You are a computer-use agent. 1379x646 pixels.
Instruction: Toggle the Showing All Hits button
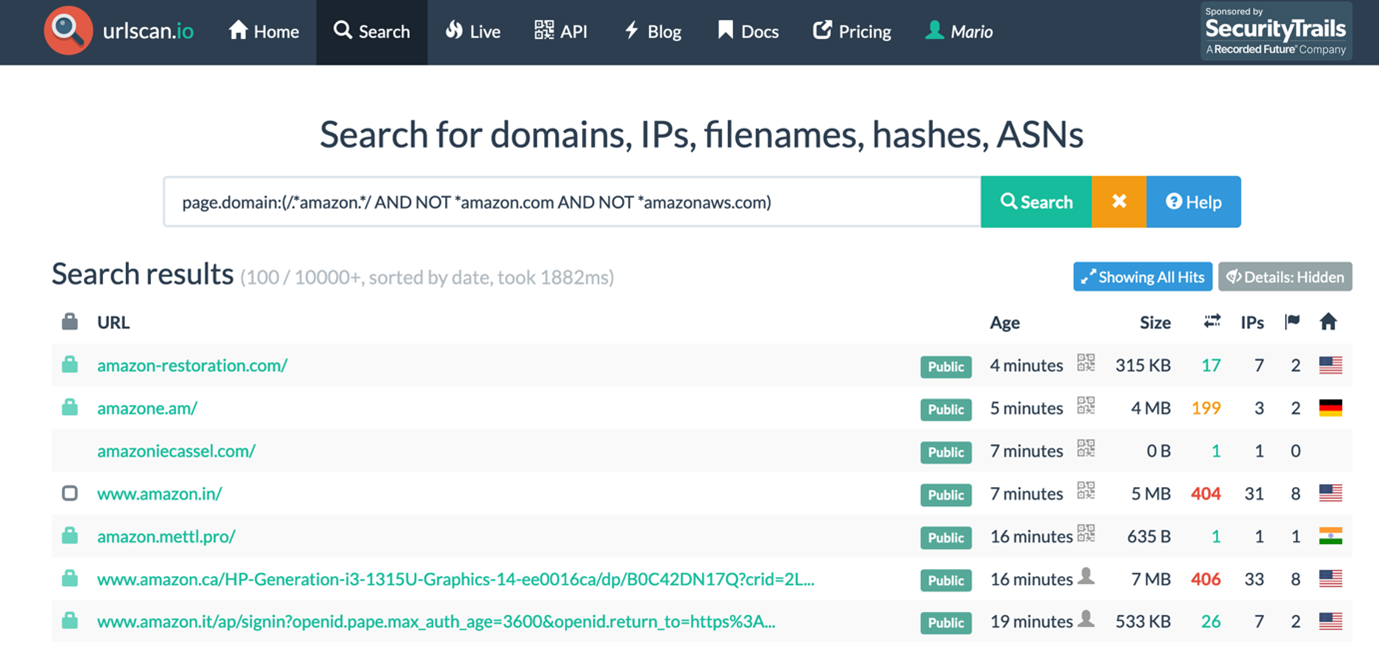1143,277
